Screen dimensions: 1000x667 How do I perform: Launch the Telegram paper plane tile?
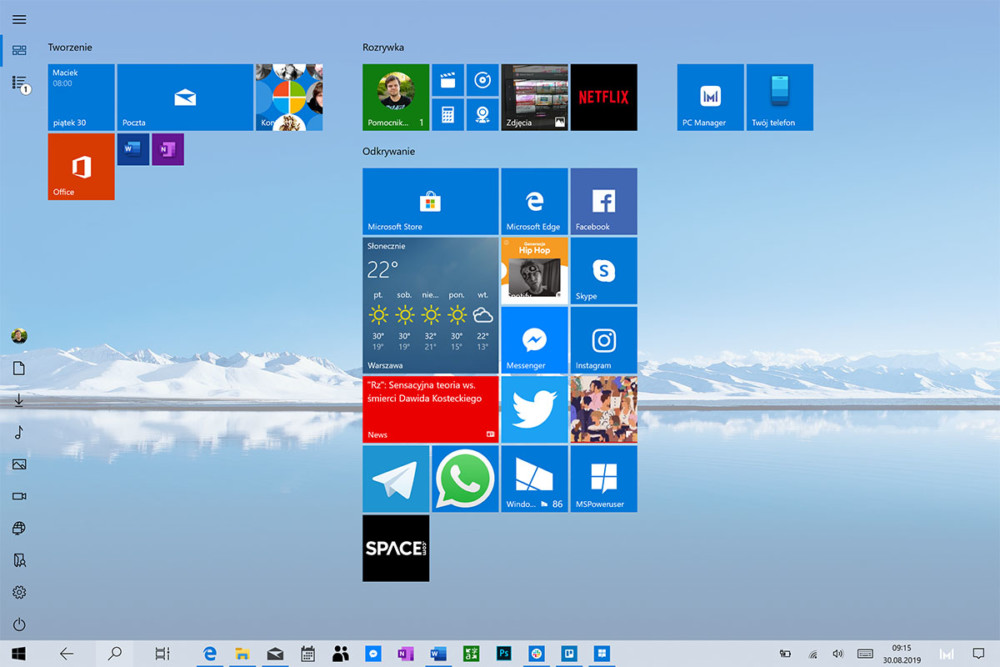[396, 479]
